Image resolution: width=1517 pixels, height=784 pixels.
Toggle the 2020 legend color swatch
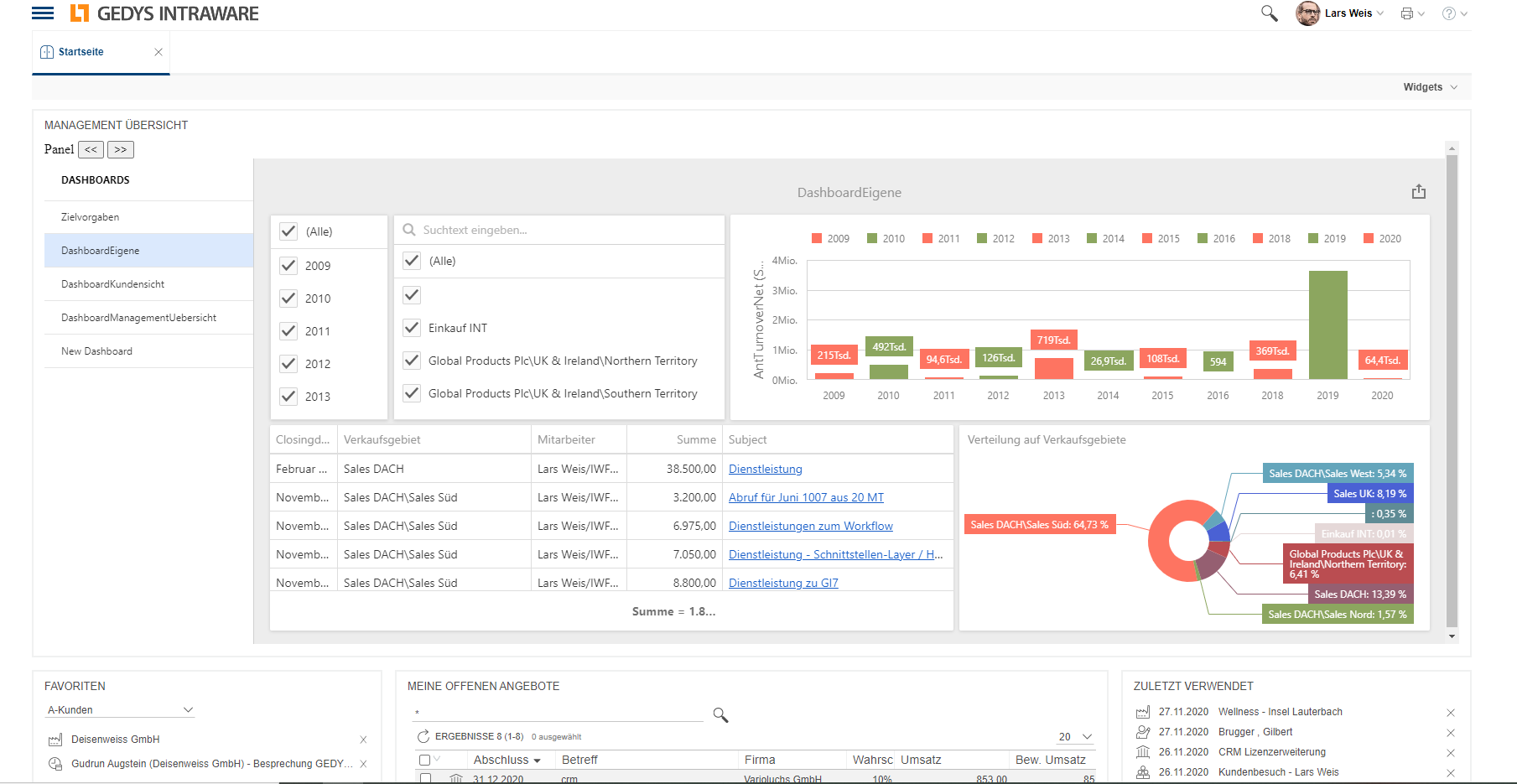click(x=1369, y=238)
